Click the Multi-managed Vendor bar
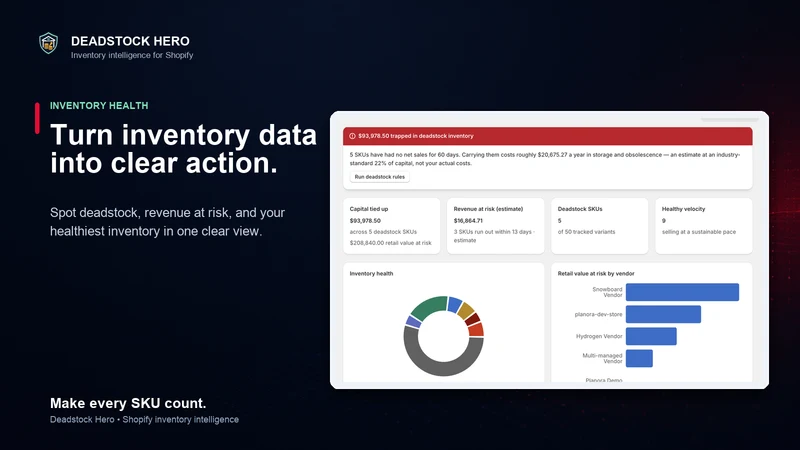This screenshot has width=800, height=450. point(639,358)
